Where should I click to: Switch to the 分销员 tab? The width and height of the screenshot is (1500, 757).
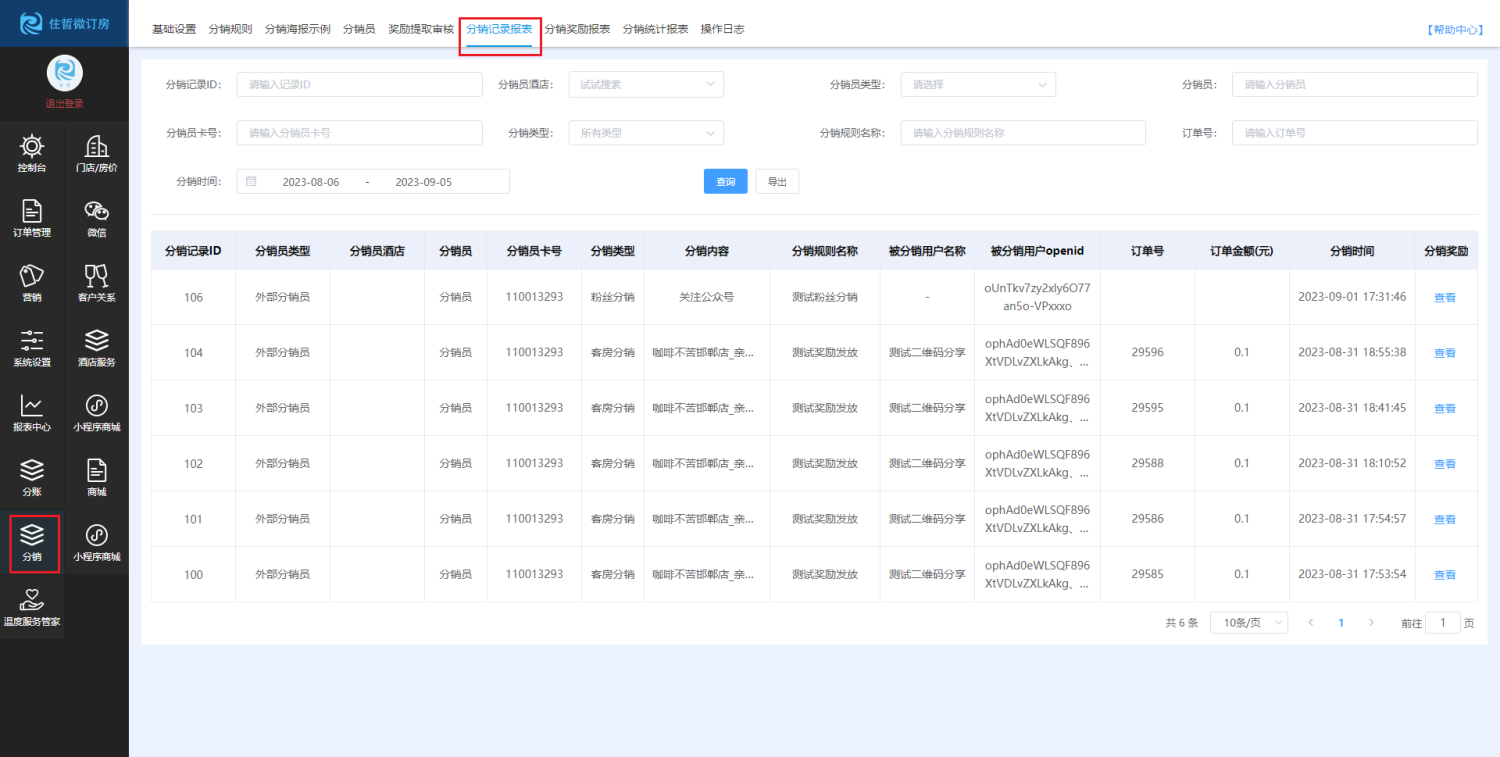(x=359, y=29)
